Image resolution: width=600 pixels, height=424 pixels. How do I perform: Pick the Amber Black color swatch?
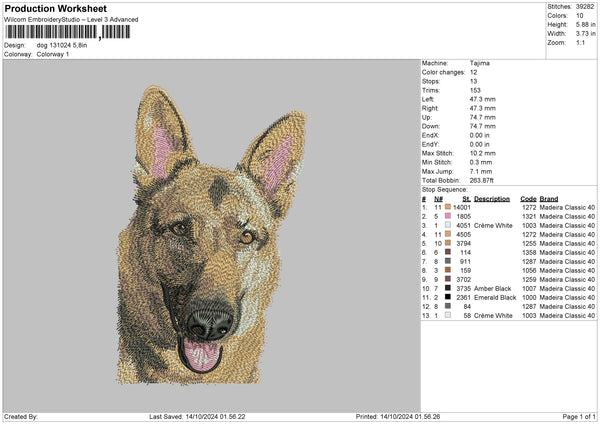[447, 288]
